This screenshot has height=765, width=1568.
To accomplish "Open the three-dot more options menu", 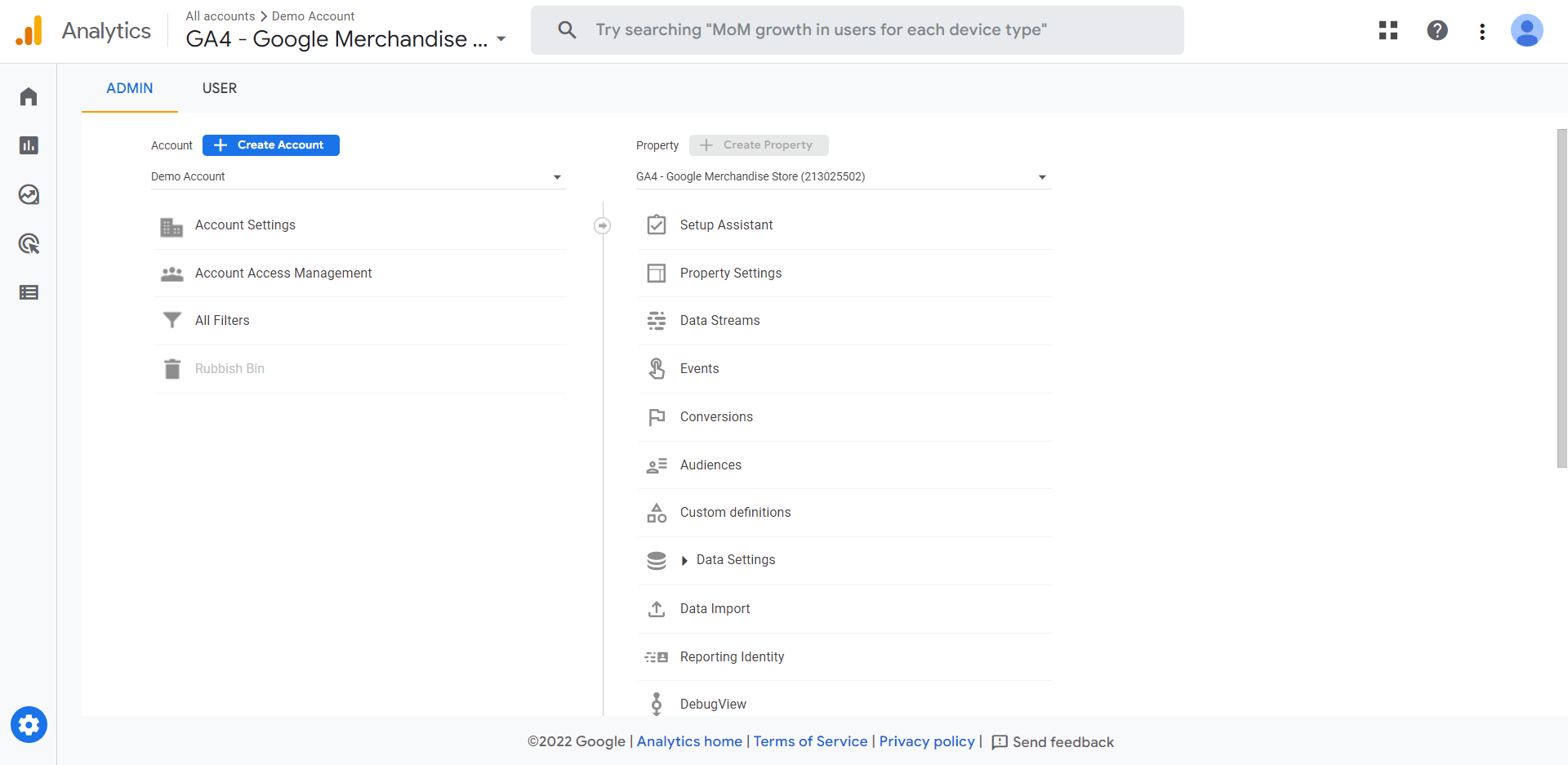I will point(1482,31).
